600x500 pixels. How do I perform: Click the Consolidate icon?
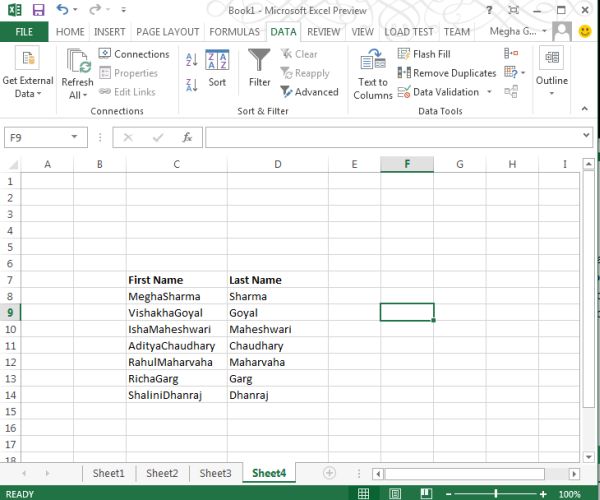(x=511, y=54)
